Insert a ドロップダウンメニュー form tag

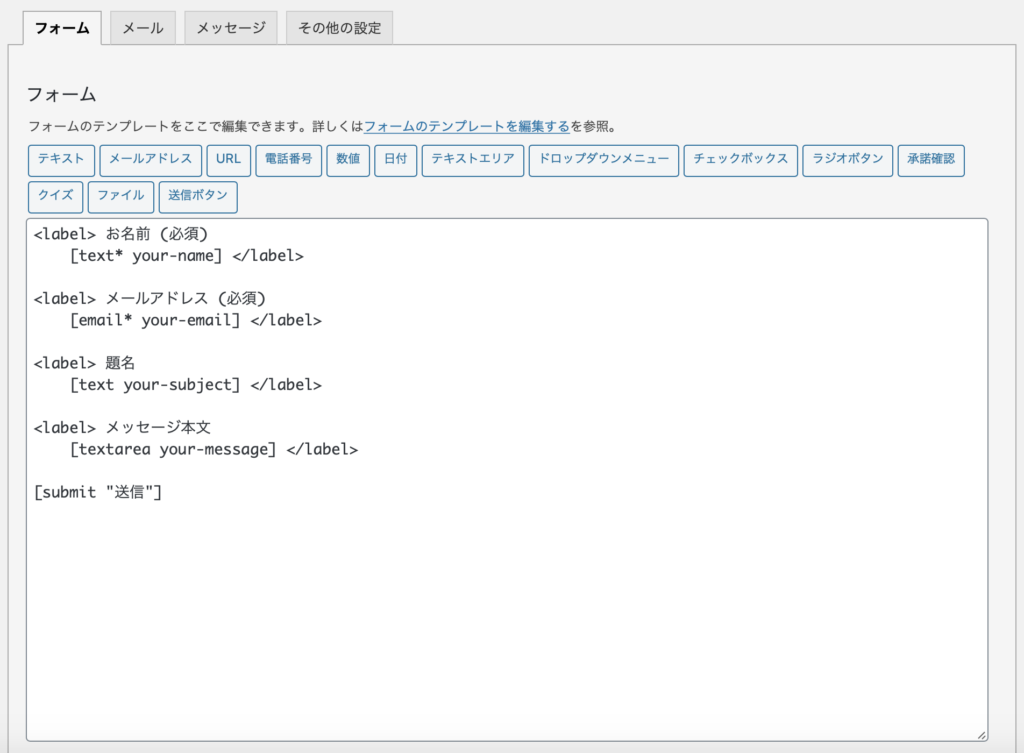(604, 160)
